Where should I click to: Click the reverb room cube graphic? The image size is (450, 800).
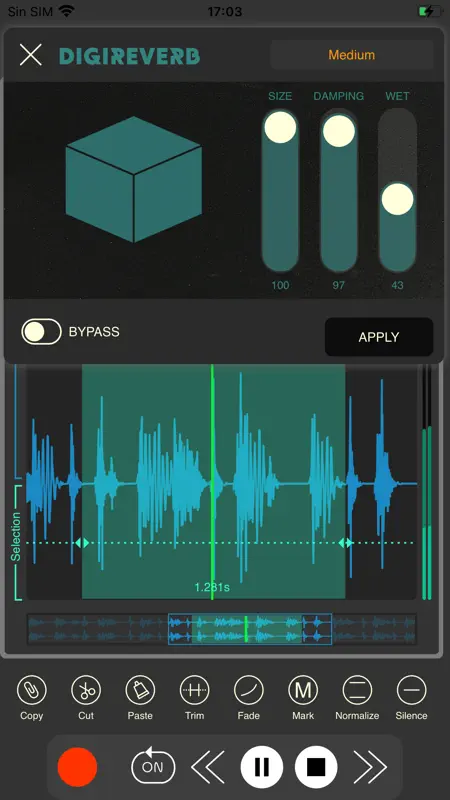pos(134,179)
